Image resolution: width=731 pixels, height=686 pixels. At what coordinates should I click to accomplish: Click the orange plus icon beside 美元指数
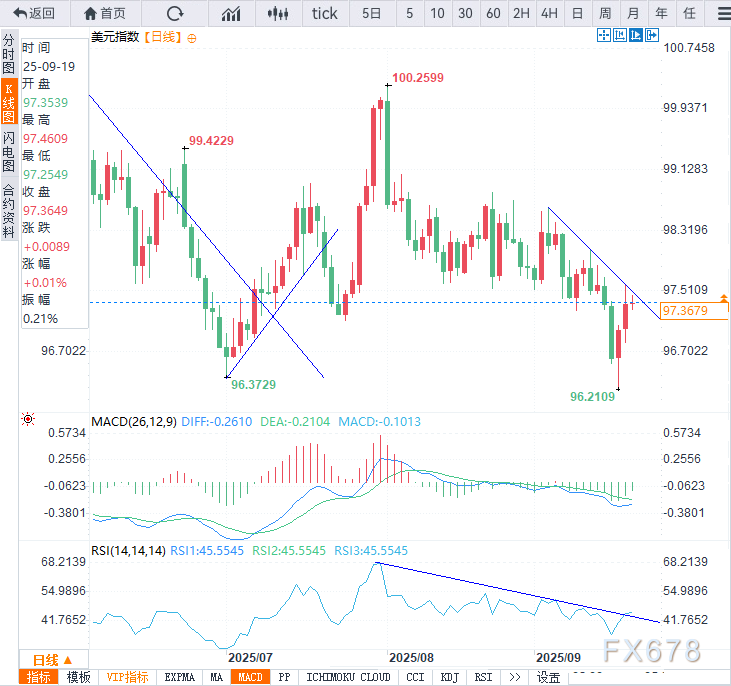[192, 37]
